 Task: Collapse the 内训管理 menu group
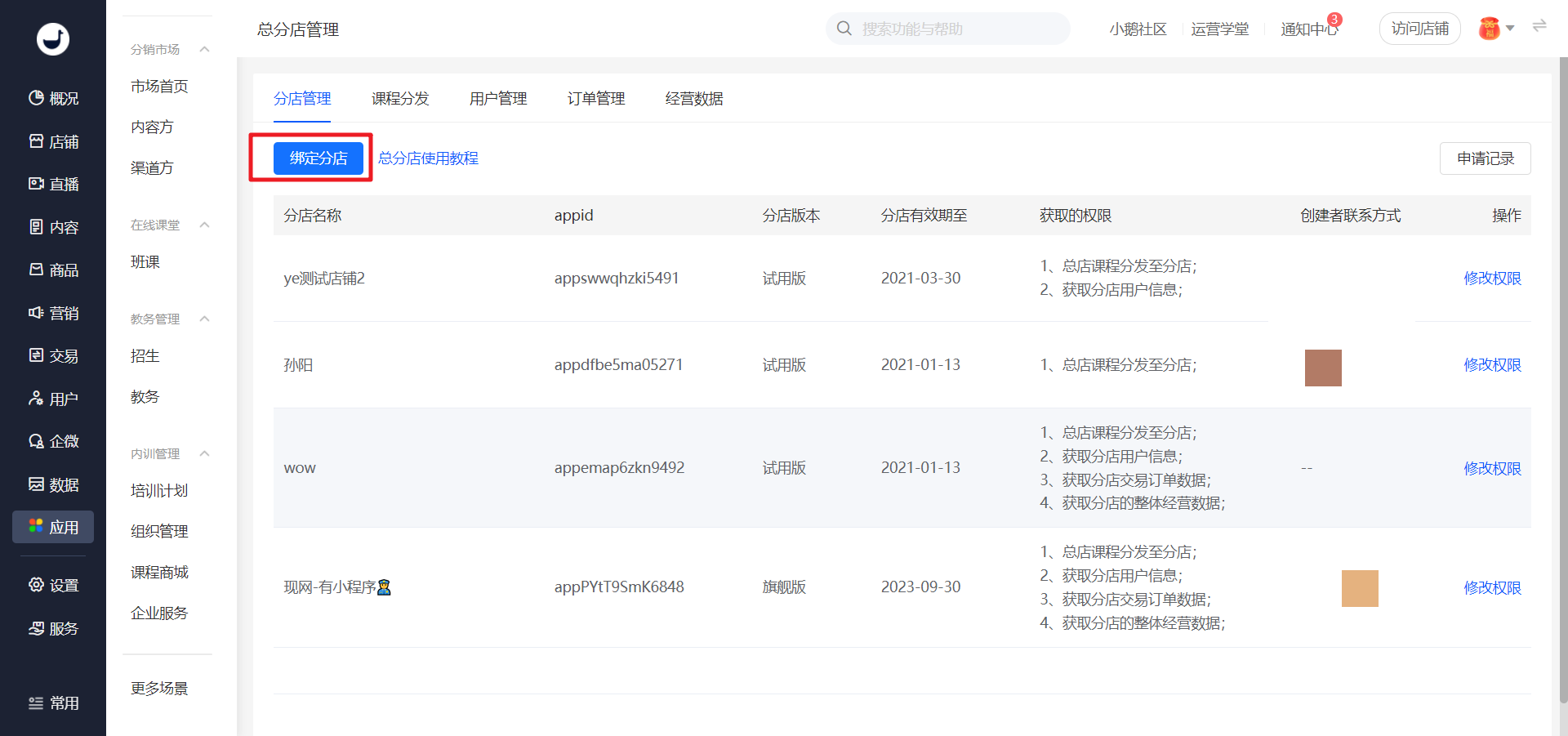pyautogui.click(x=205, y=453)
